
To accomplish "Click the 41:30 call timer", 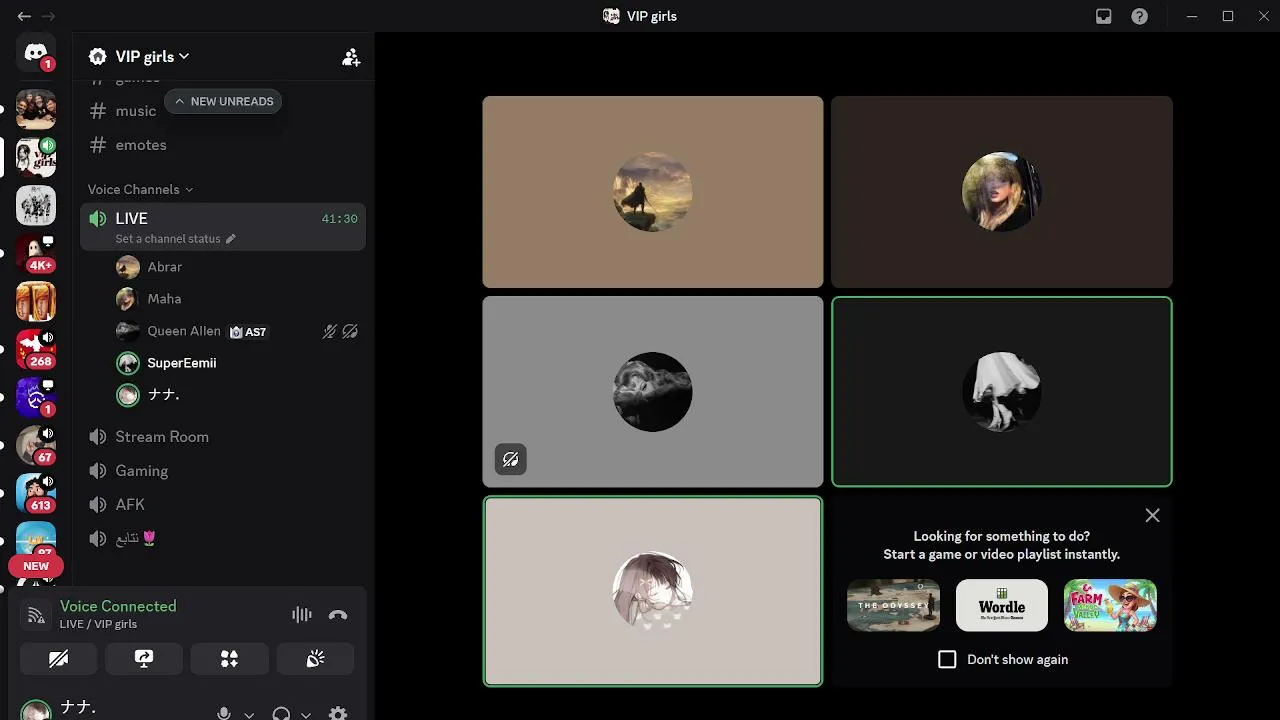I will [339, 218].
